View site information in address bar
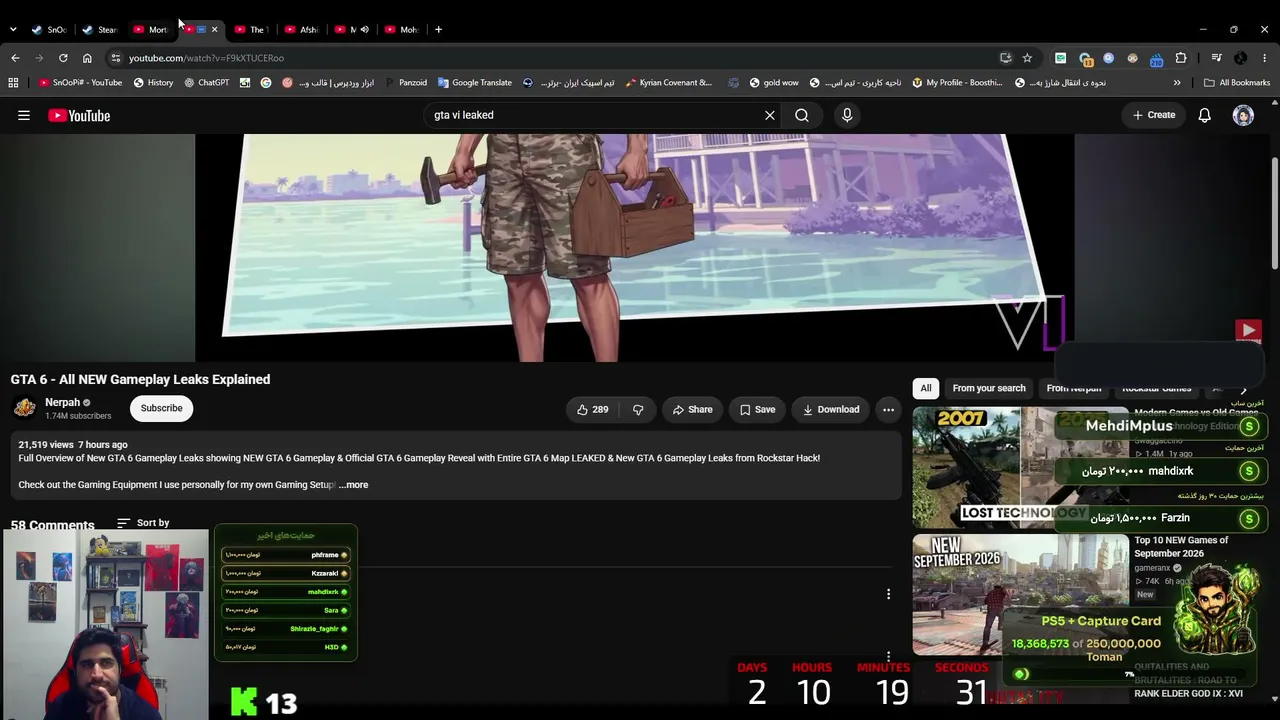The height and width of the screenshot is (720, 1280). point(116,58)
